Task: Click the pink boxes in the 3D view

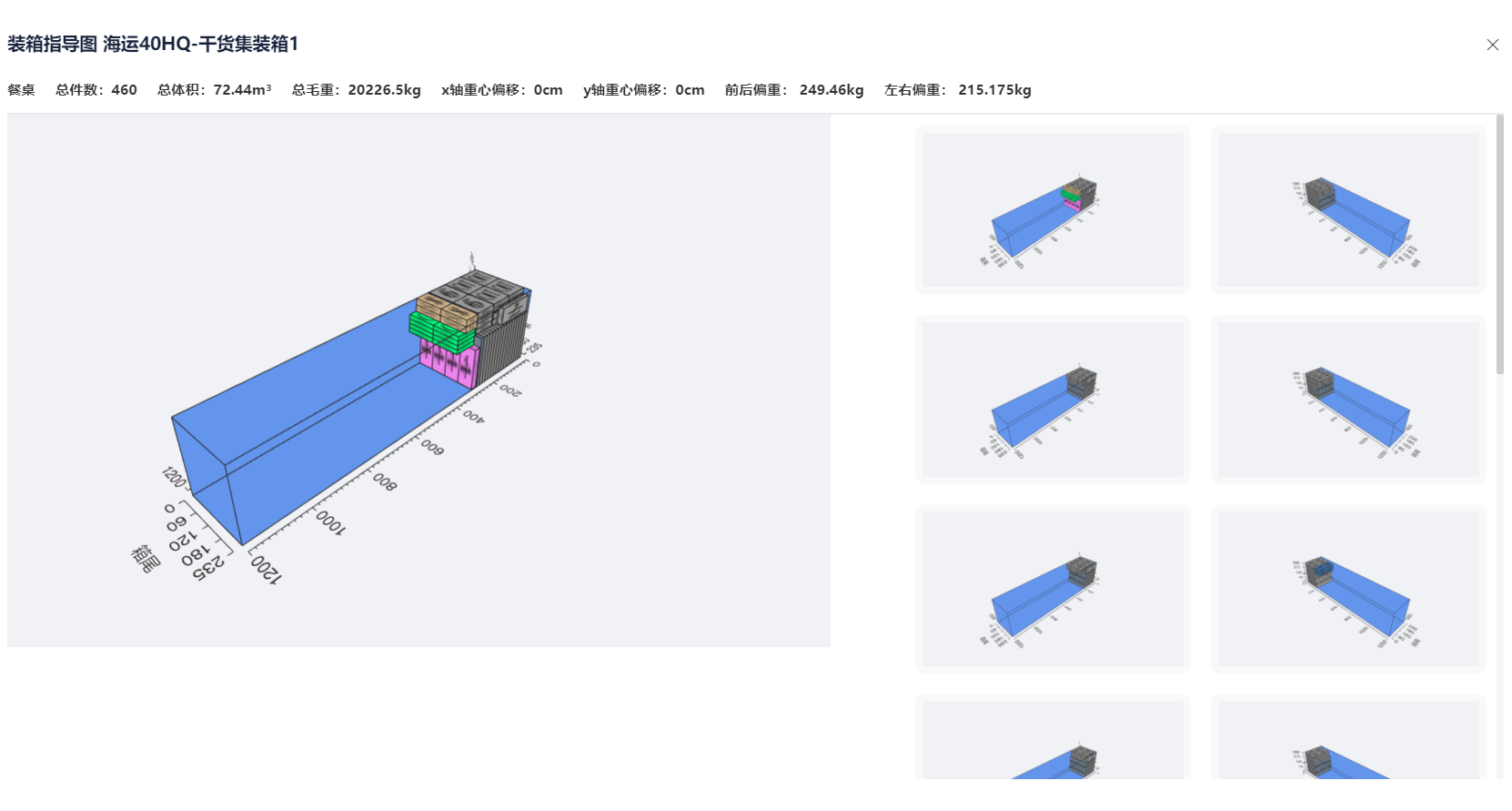Action: pyautogui.click(x=449, y=364)
